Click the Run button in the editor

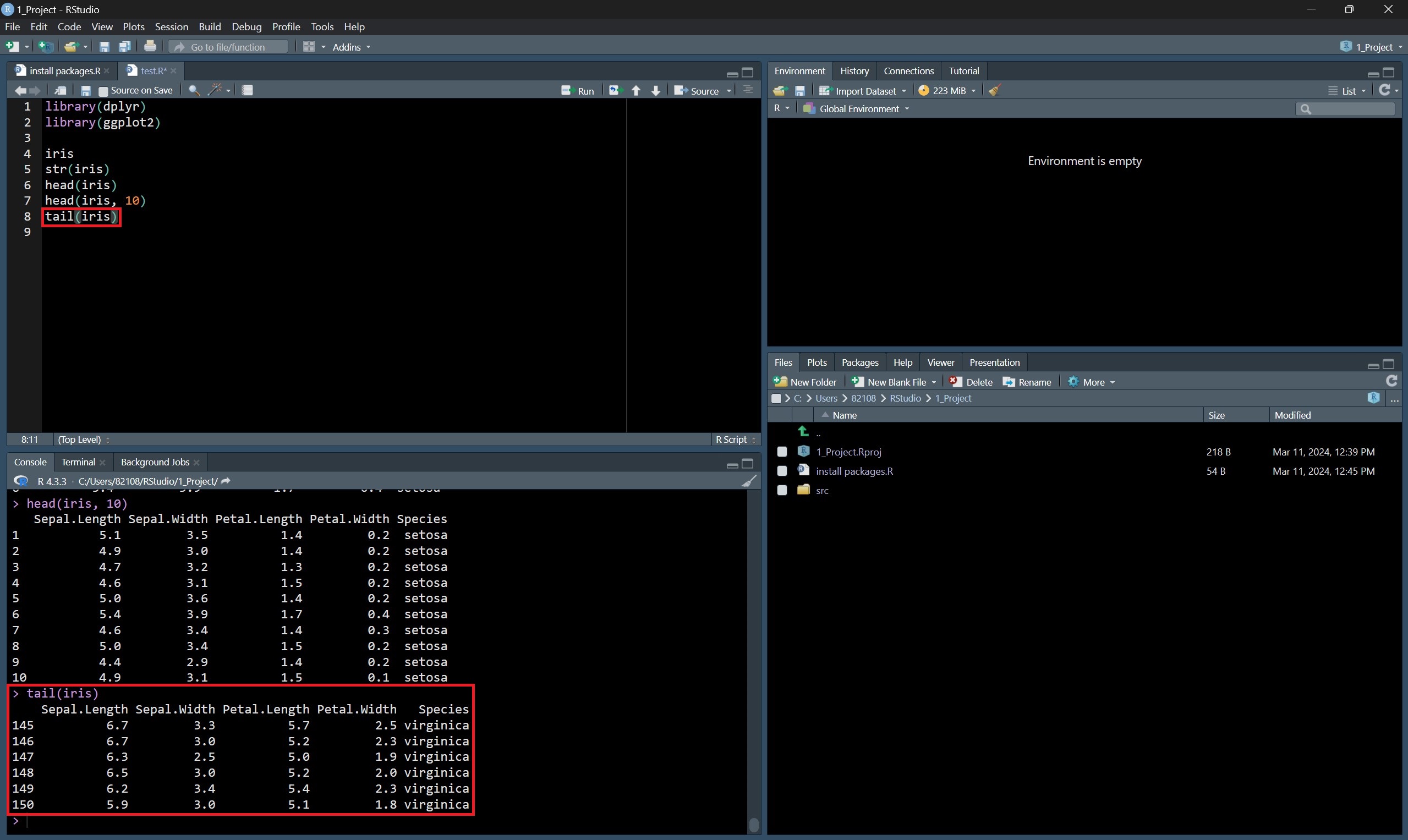click(578, 91)
